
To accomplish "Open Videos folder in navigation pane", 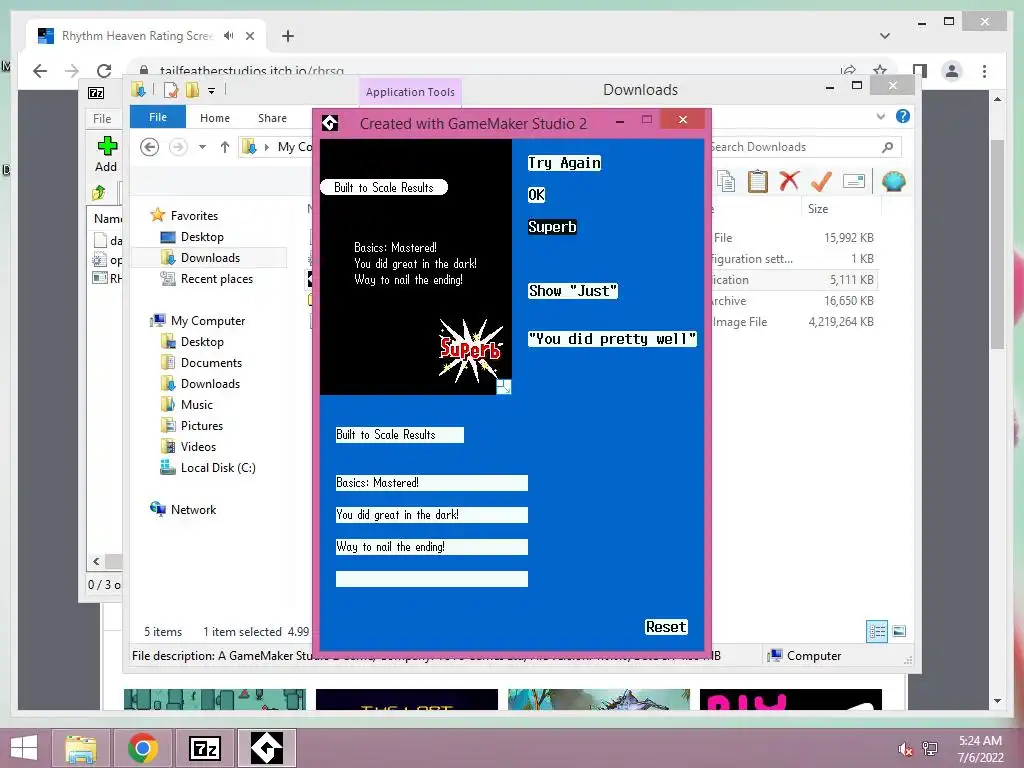I will (198, 447).
